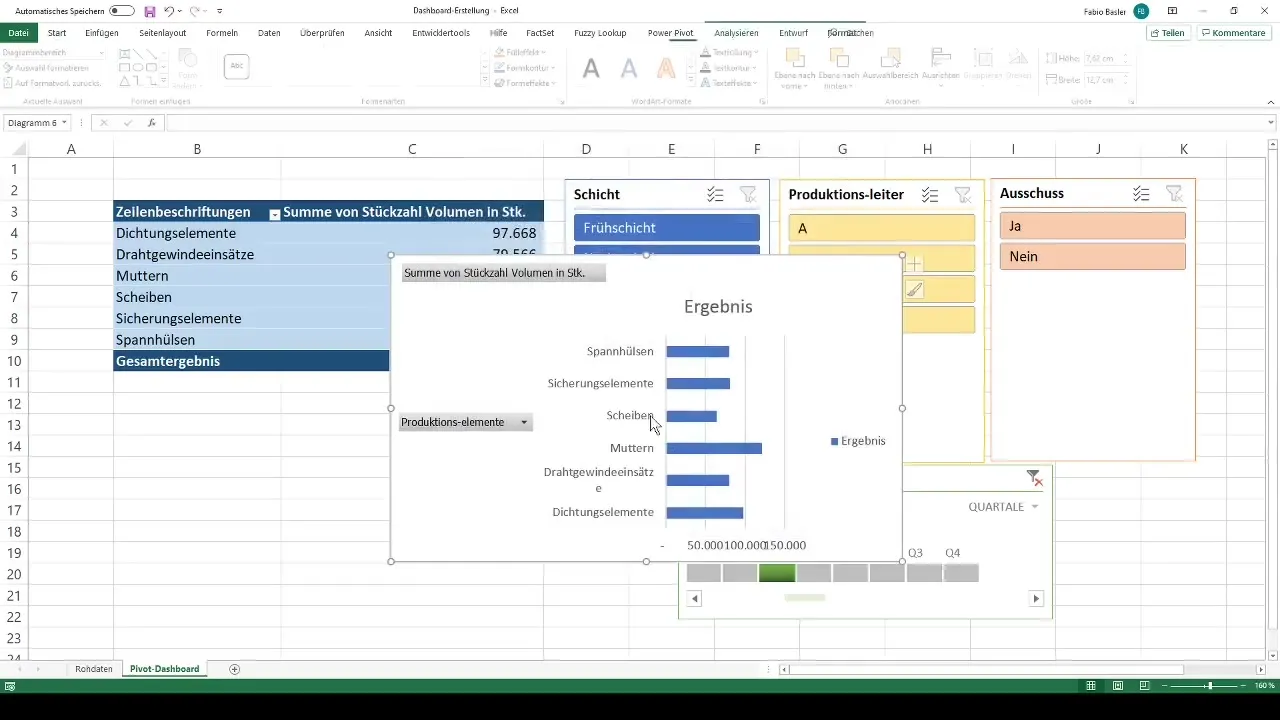The image size is (1280, 720).
Task: Click the Undo arrow icon
Action: point(168,11)
